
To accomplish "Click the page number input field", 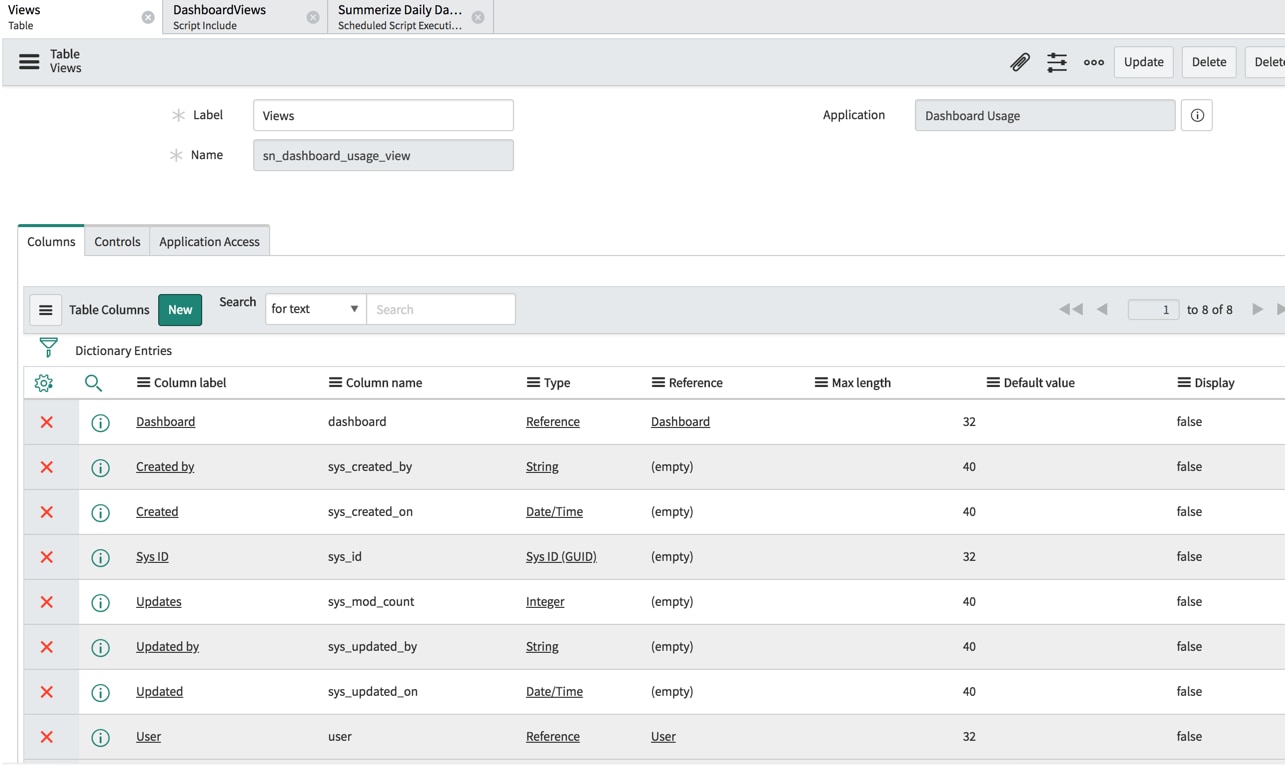I will point(1152,309).
